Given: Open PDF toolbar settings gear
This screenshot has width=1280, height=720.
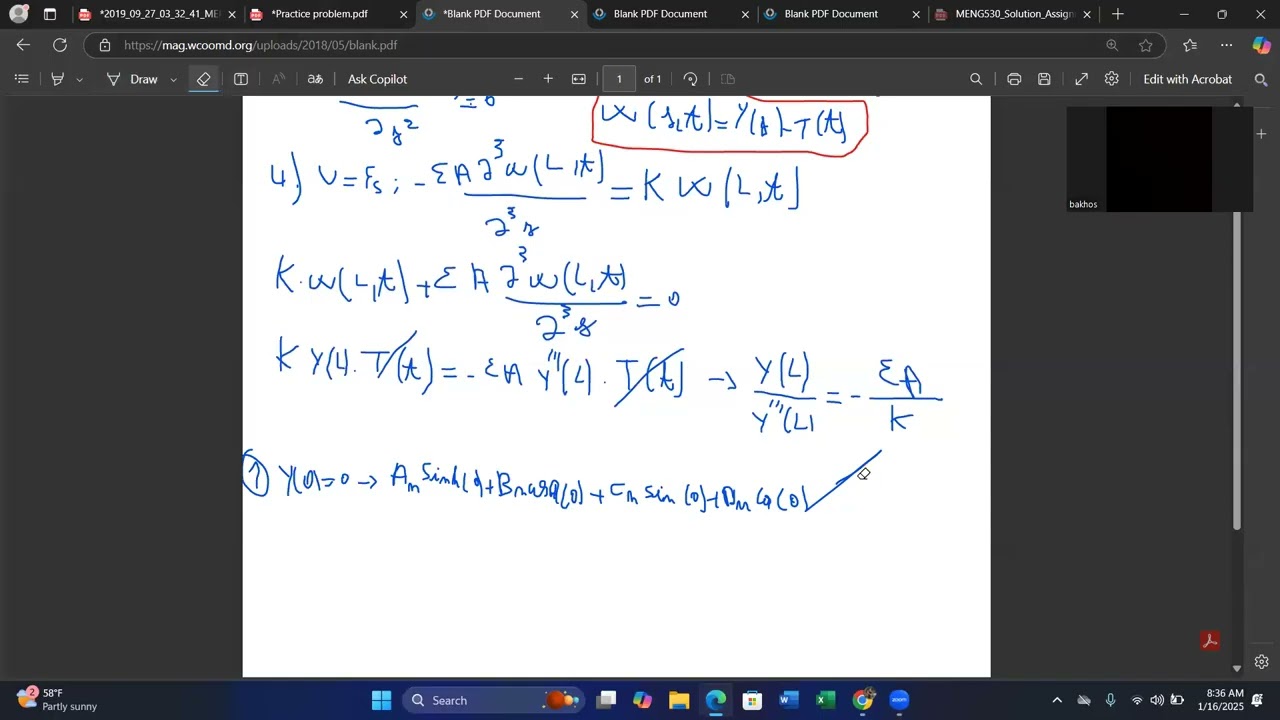Looking at the screenshot, I should click(x=1111, y=79).
